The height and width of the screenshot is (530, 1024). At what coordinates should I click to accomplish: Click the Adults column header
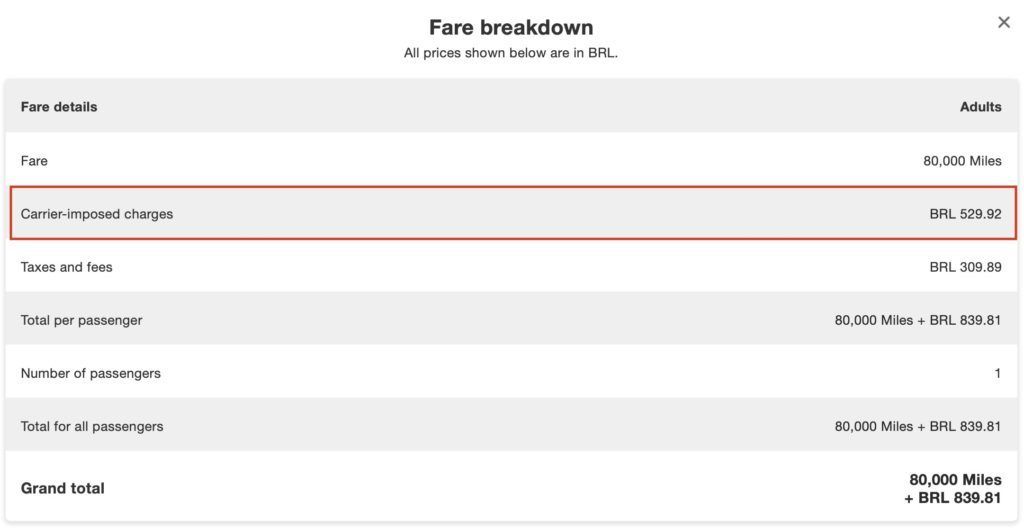click(980, 107)
